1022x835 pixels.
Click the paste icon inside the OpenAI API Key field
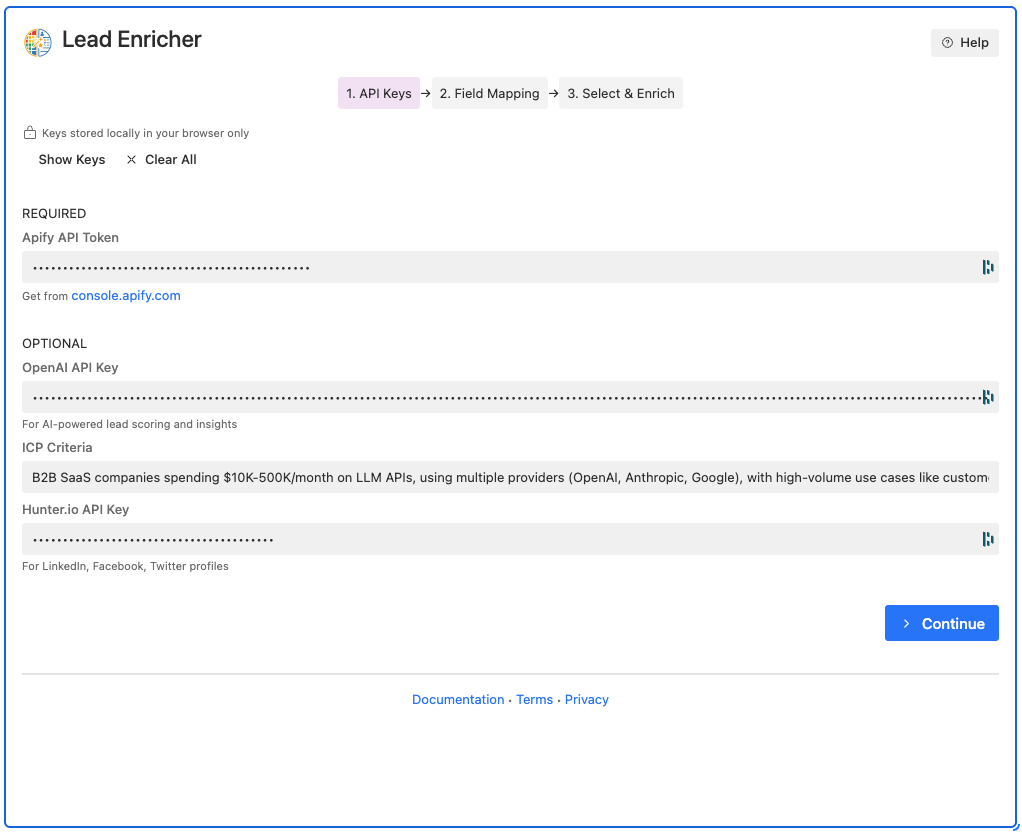(987, 397)
